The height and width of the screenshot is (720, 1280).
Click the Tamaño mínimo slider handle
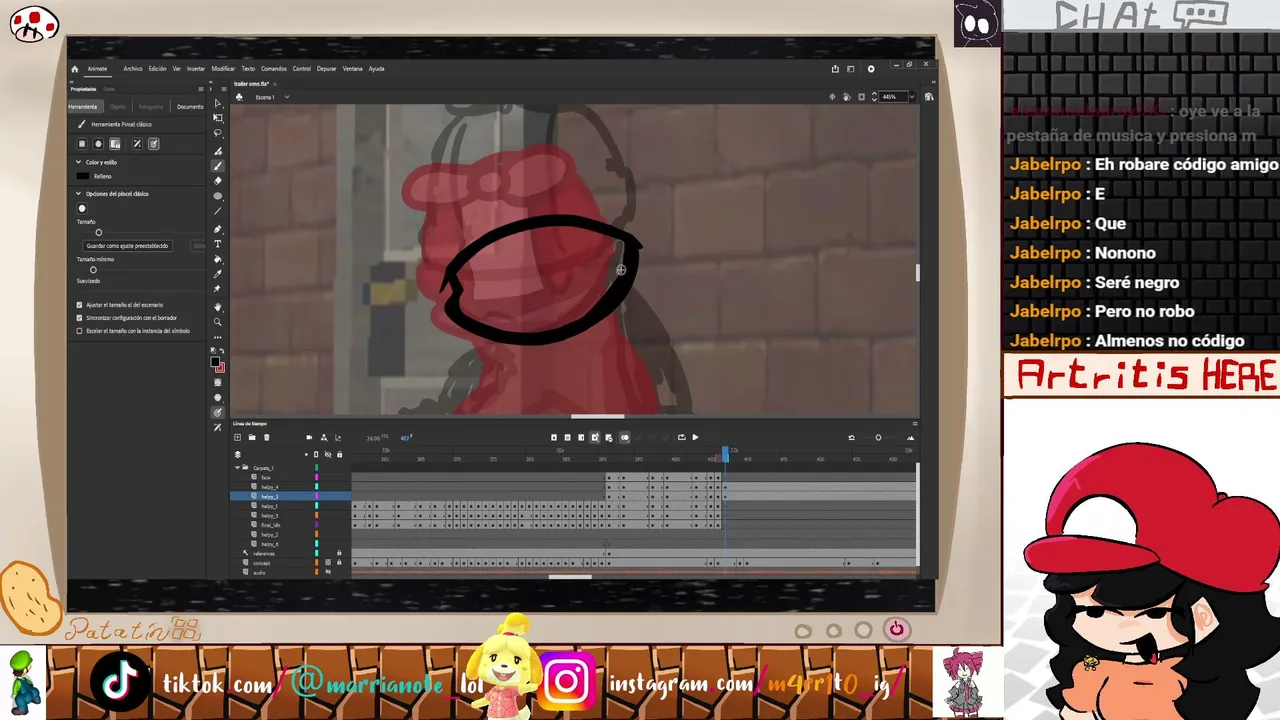point(93,270)
